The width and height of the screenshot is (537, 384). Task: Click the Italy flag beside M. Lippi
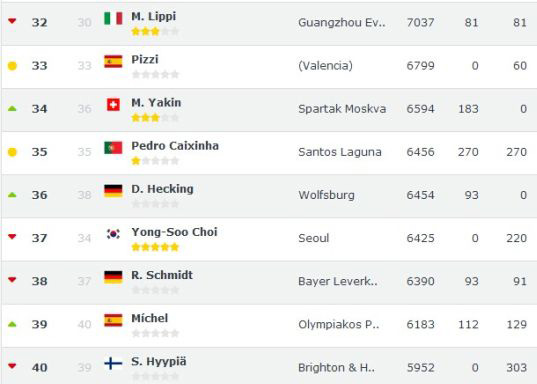point(113,18)
